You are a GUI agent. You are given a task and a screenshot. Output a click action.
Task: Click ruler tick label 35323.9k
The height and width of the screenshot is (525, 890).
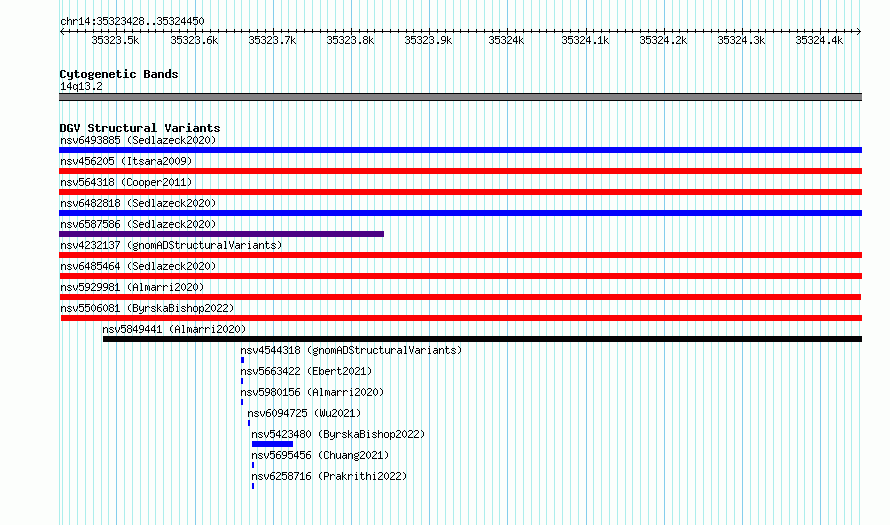coord(428,40)
